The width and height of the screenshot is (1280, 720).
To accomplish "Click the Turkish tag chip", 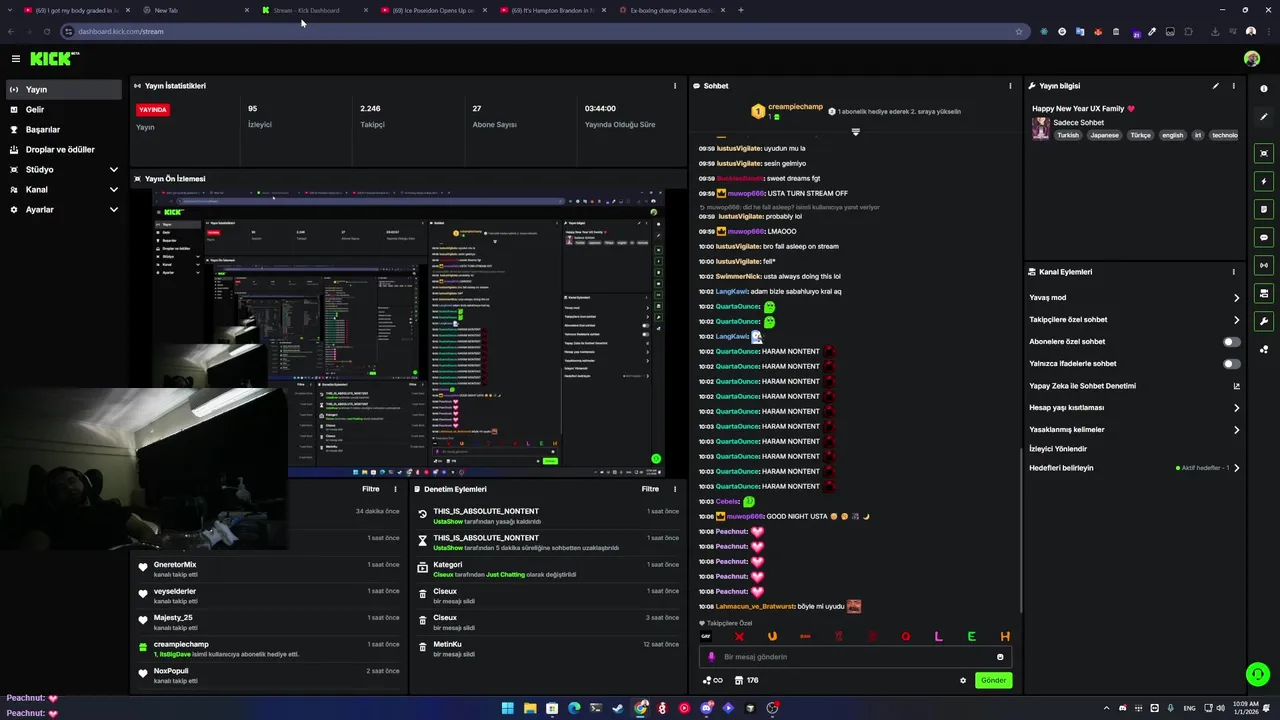I will pyautogui.click(x=1068, y=135).
